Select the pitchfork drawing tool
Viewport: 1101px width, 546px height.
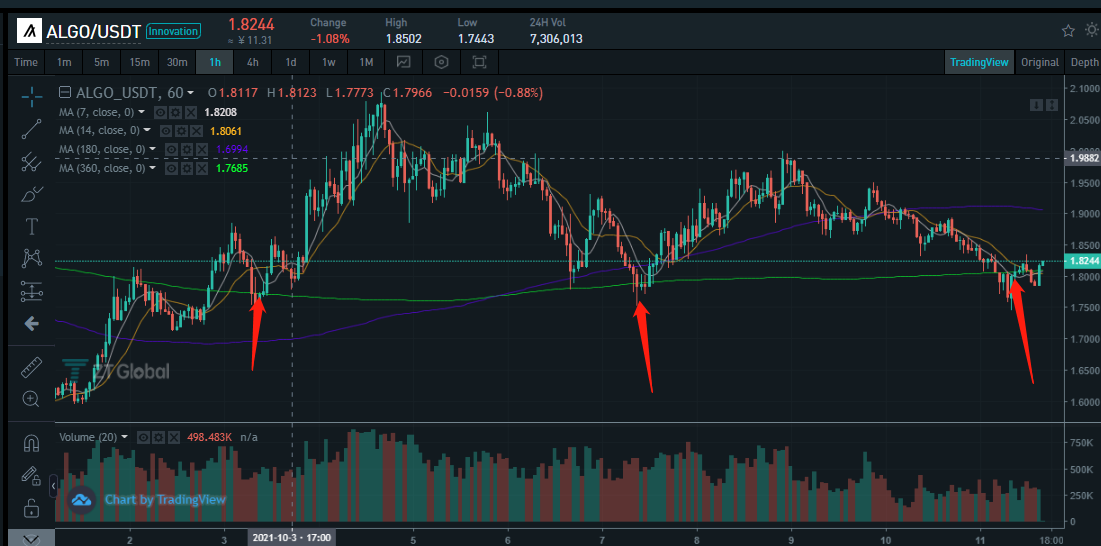31,162
